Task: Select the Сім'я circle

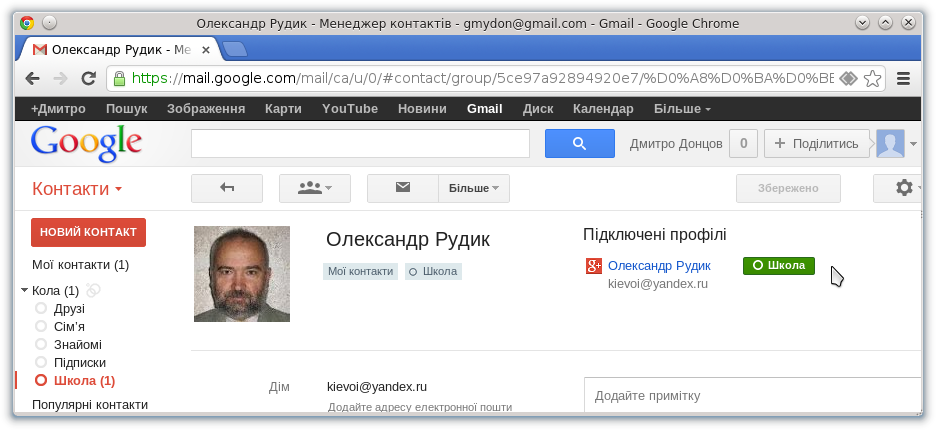Action: (69, 327)
